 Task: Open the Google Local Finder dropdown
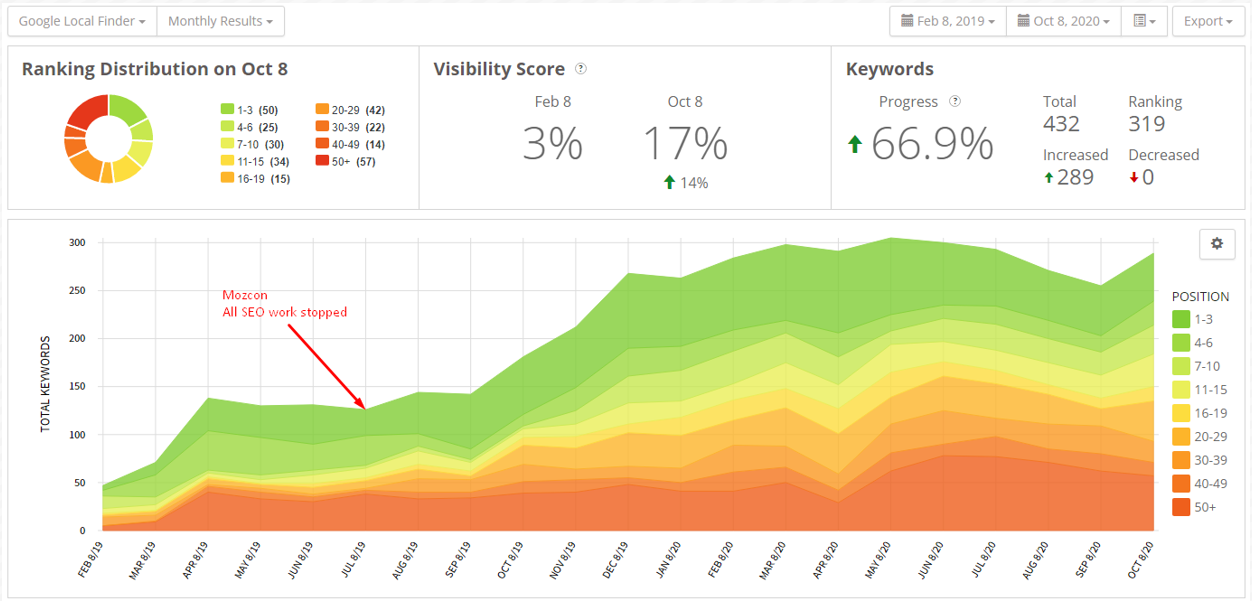coord(88,21)
